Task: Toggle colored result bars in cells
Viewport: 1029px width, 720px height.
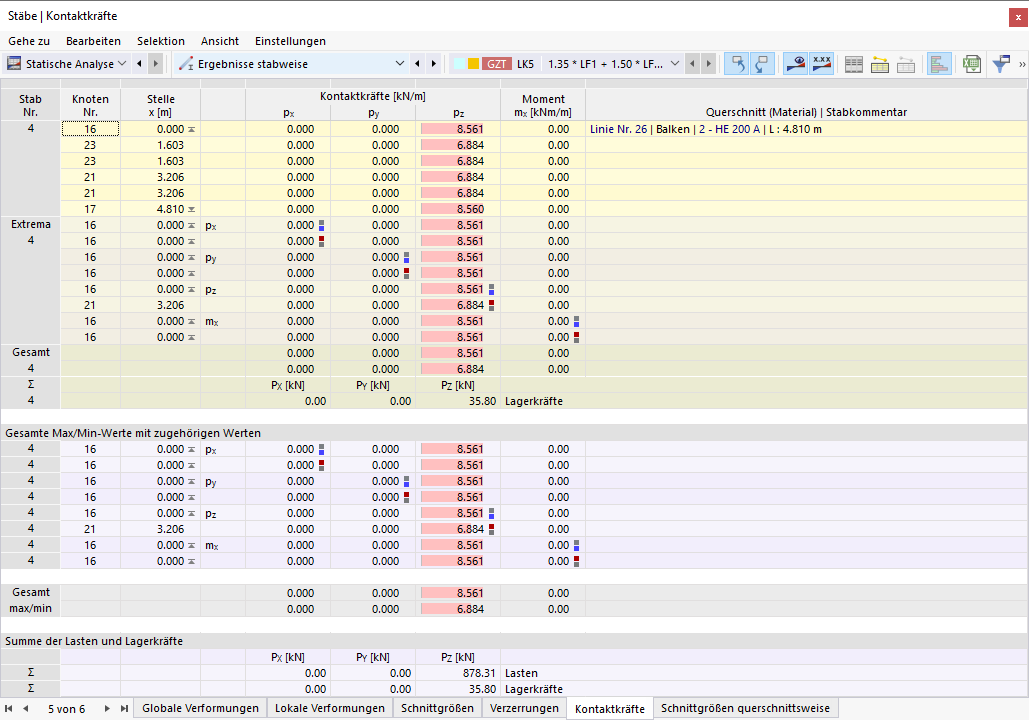Action: pyautogui.click(x=939, y=64)
